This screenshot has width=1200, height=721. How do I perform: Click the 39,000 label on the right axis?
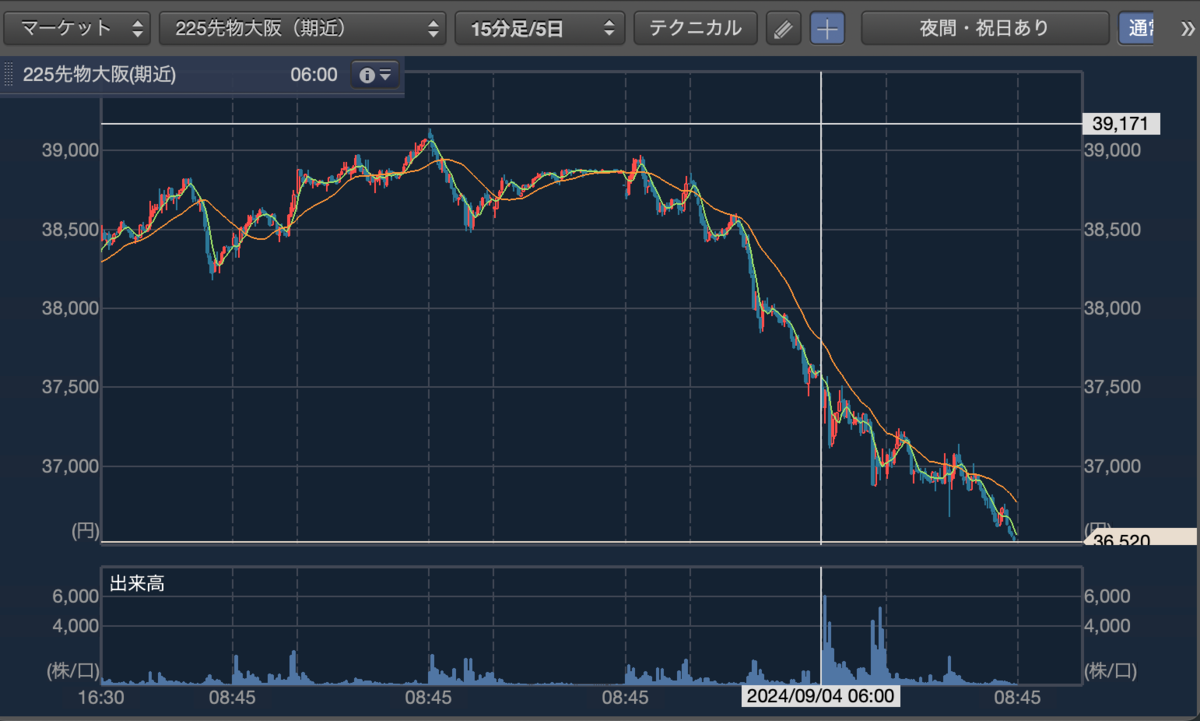pos(1113,150)
